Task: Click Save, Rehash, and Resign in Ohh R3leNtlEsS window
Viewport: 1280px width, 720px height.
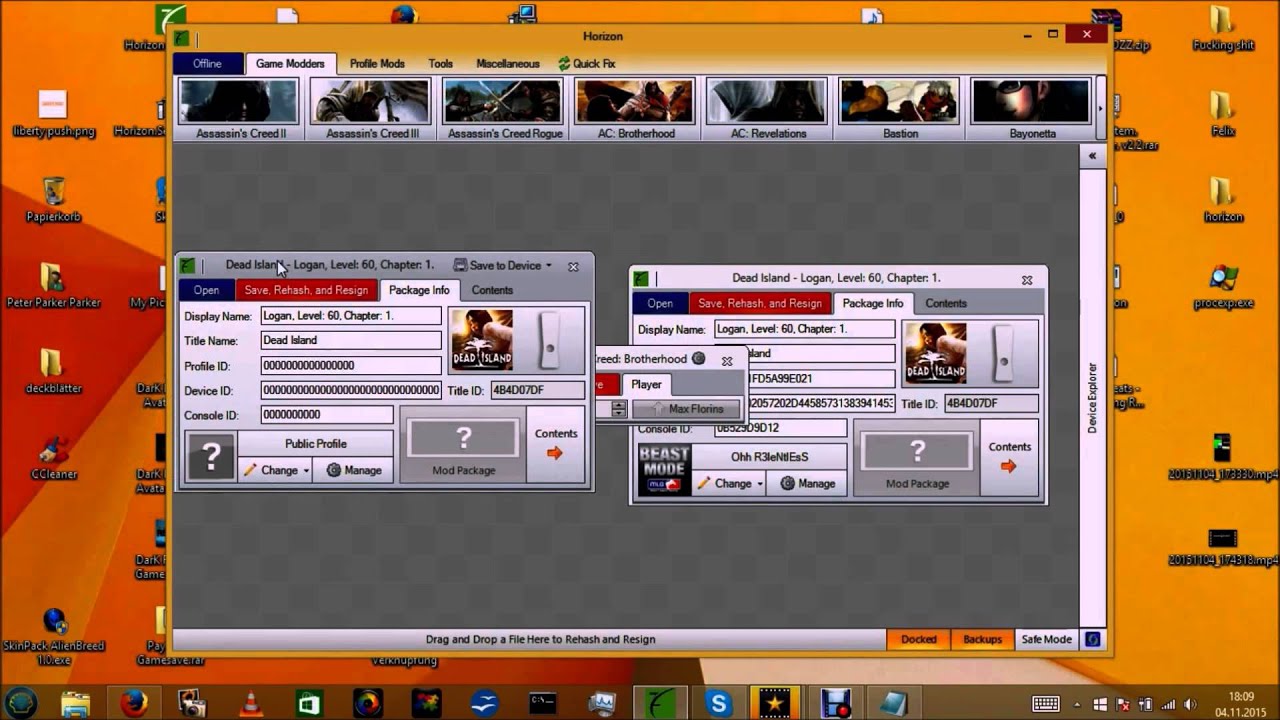Action: tap(760, 303)
